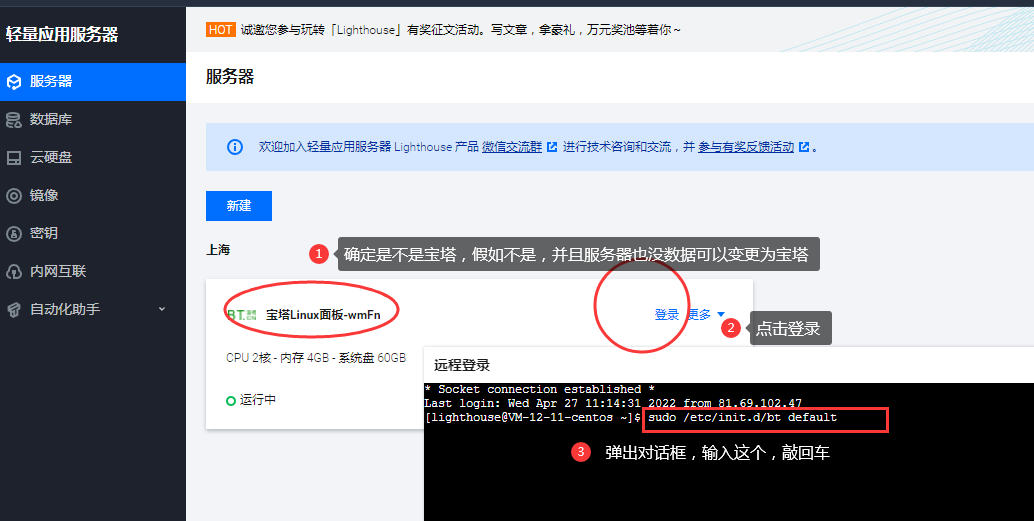Screen dimensions: 1034x521
Task: Select the 运行中 status text
Action: tap(258, 400)
